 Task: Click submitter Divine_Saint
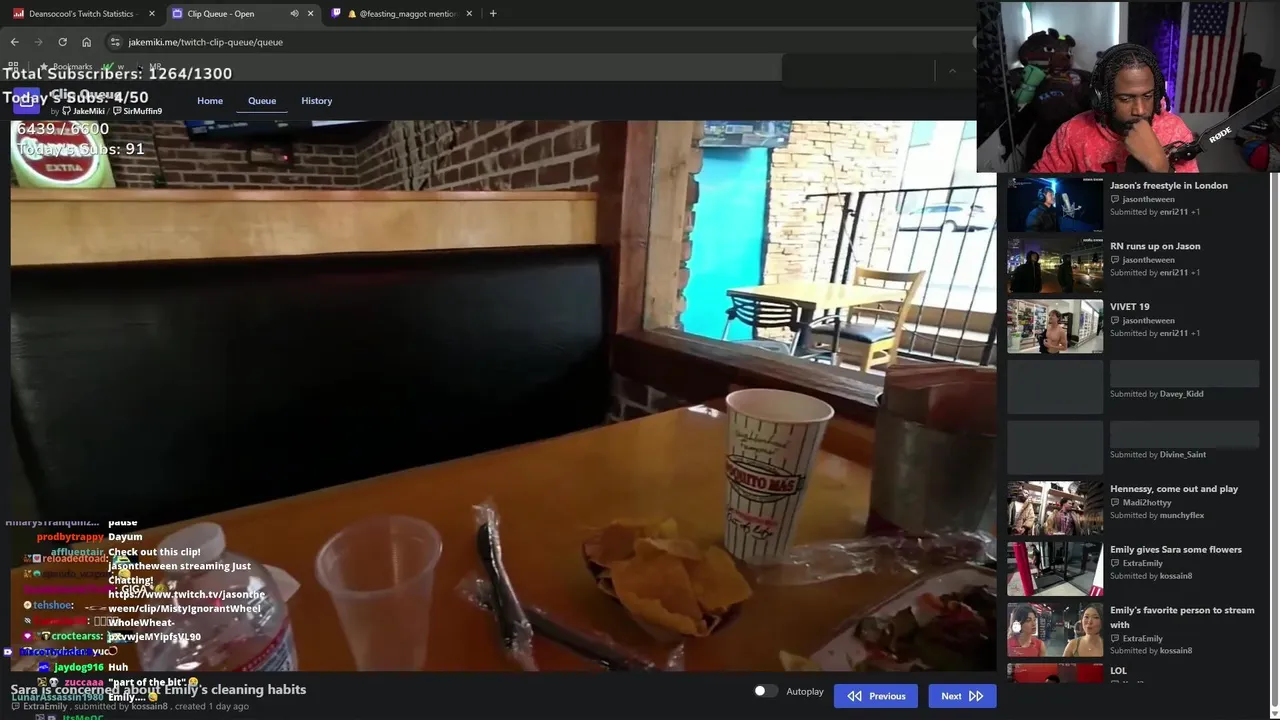[1183, 455]
